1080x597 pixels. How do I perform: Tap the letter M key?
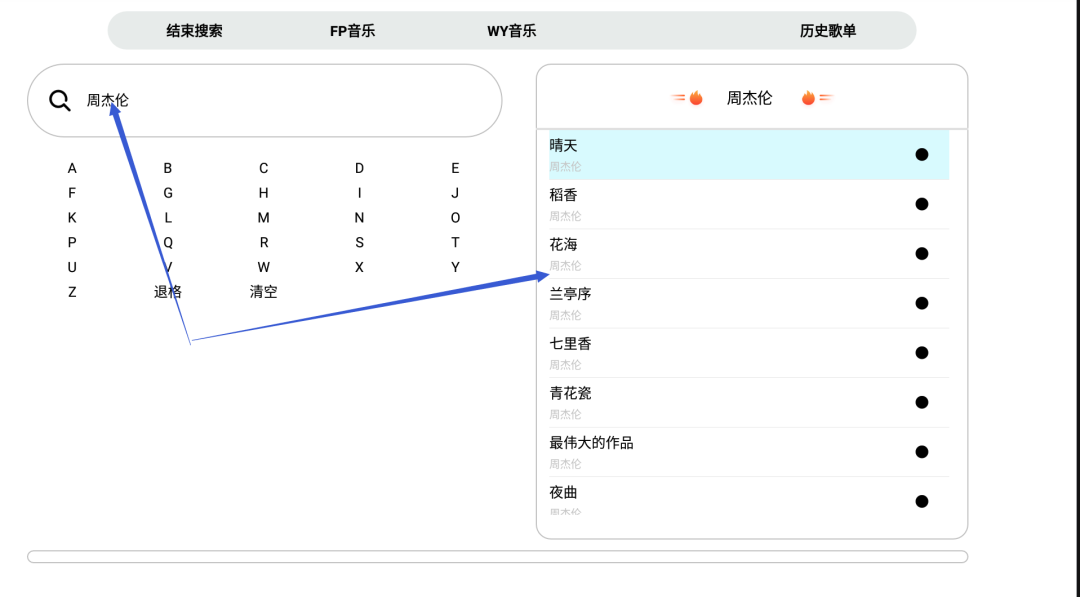tap(263, 218)
